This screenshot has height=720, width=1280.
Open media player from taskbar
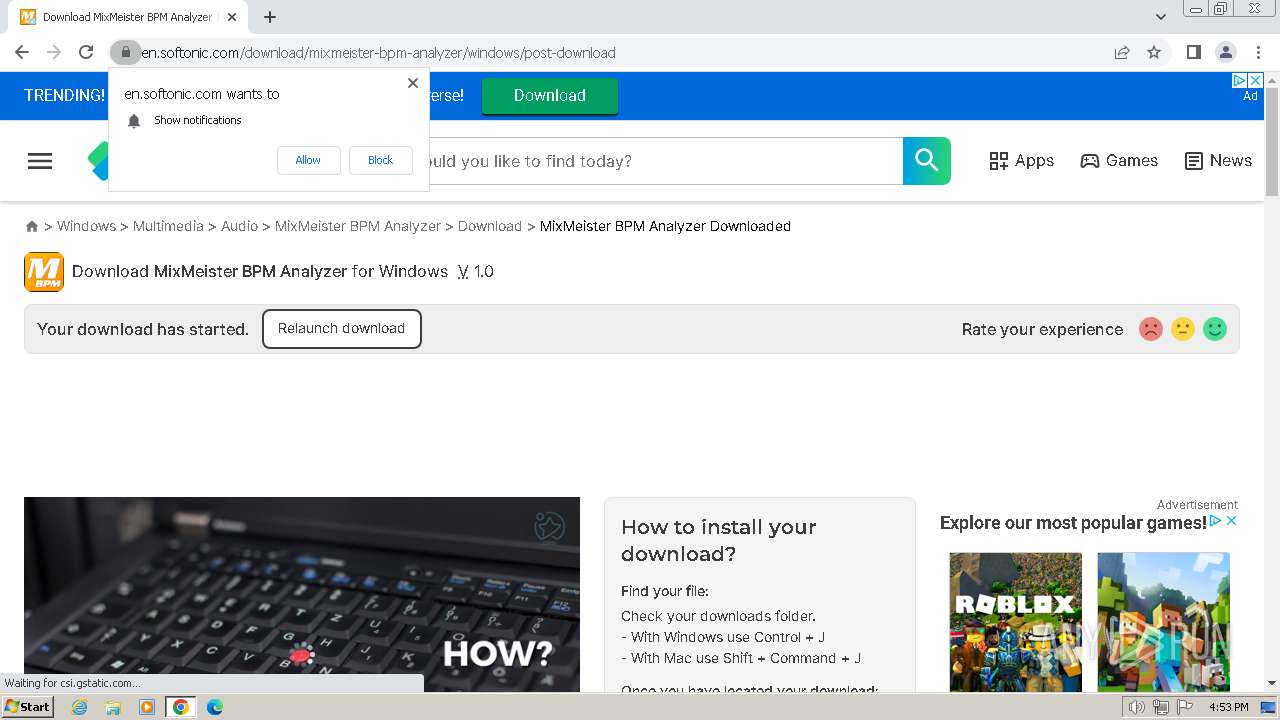click(147, 707)
